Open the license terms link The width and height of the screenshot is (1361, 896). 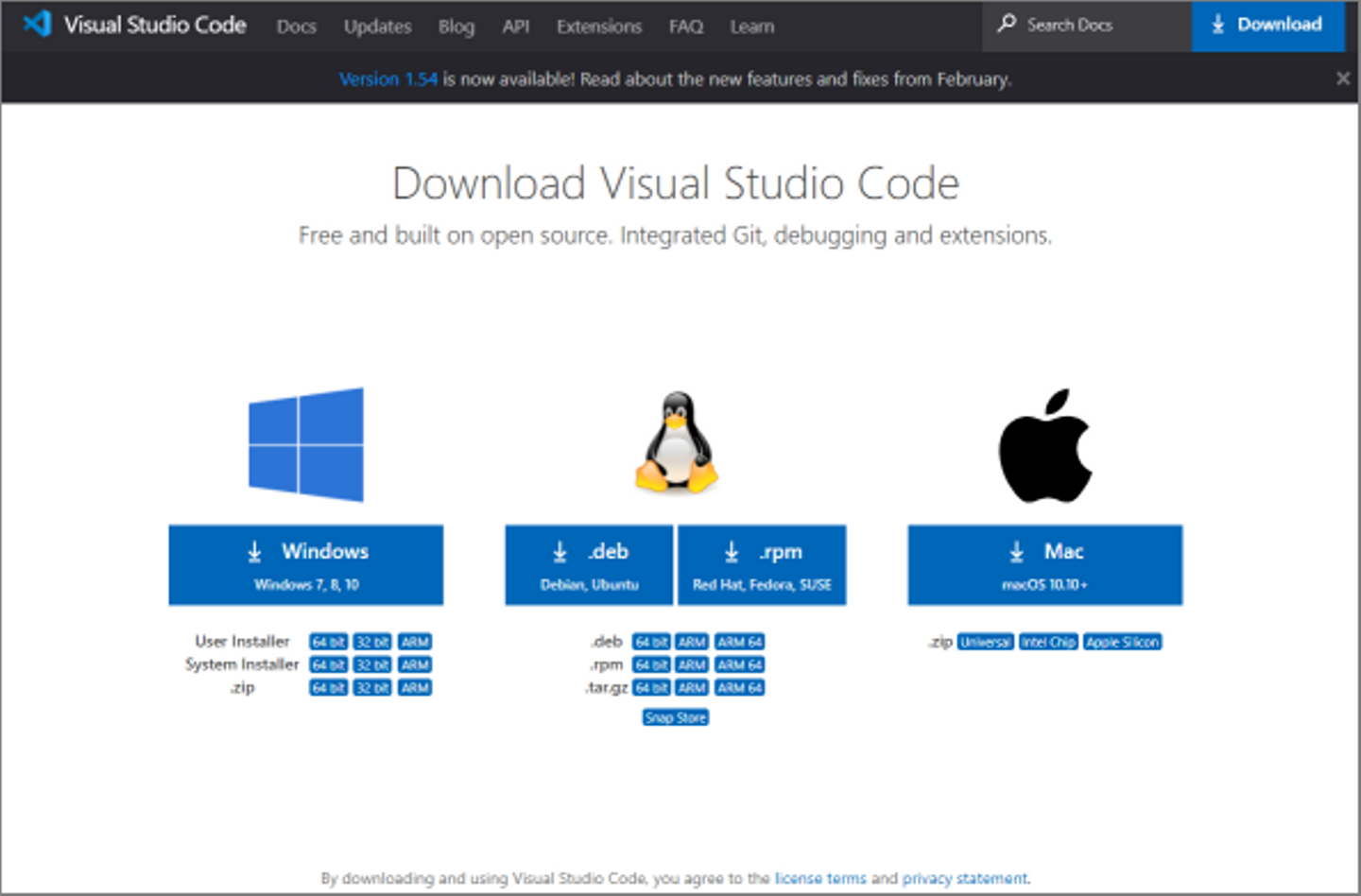[x=819, y=878]
